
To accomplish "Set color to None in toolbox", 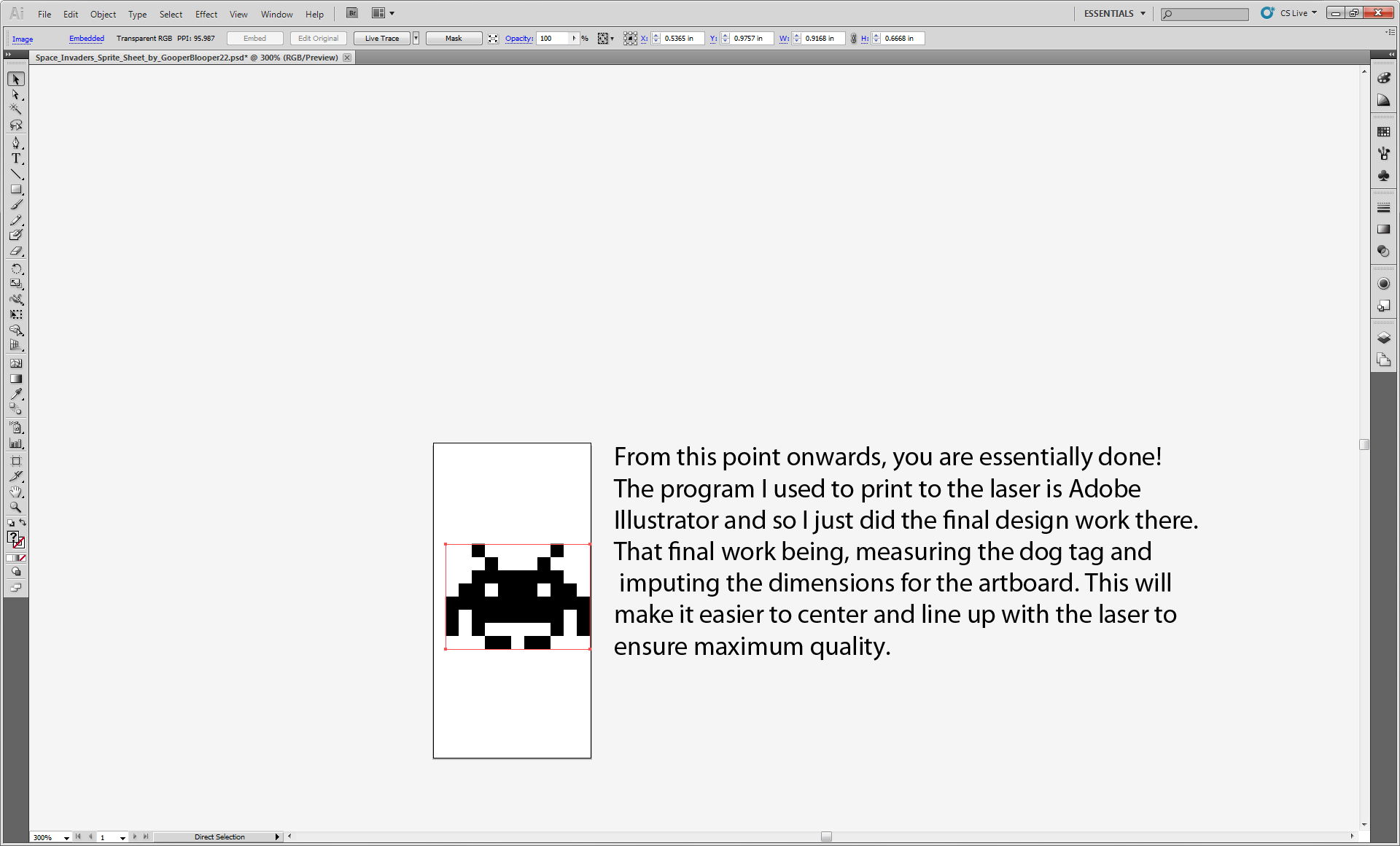I will click(x=23, y=558).
